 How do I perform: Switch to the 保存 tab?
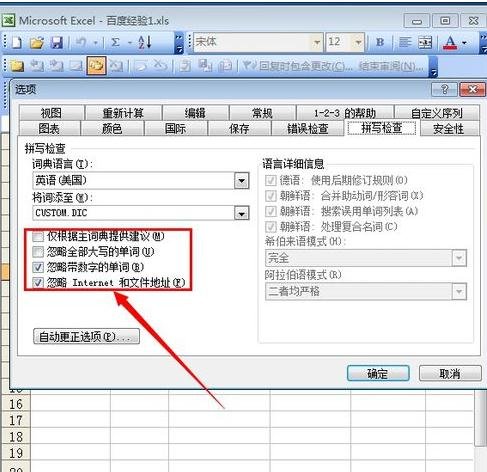click(239, 128)
